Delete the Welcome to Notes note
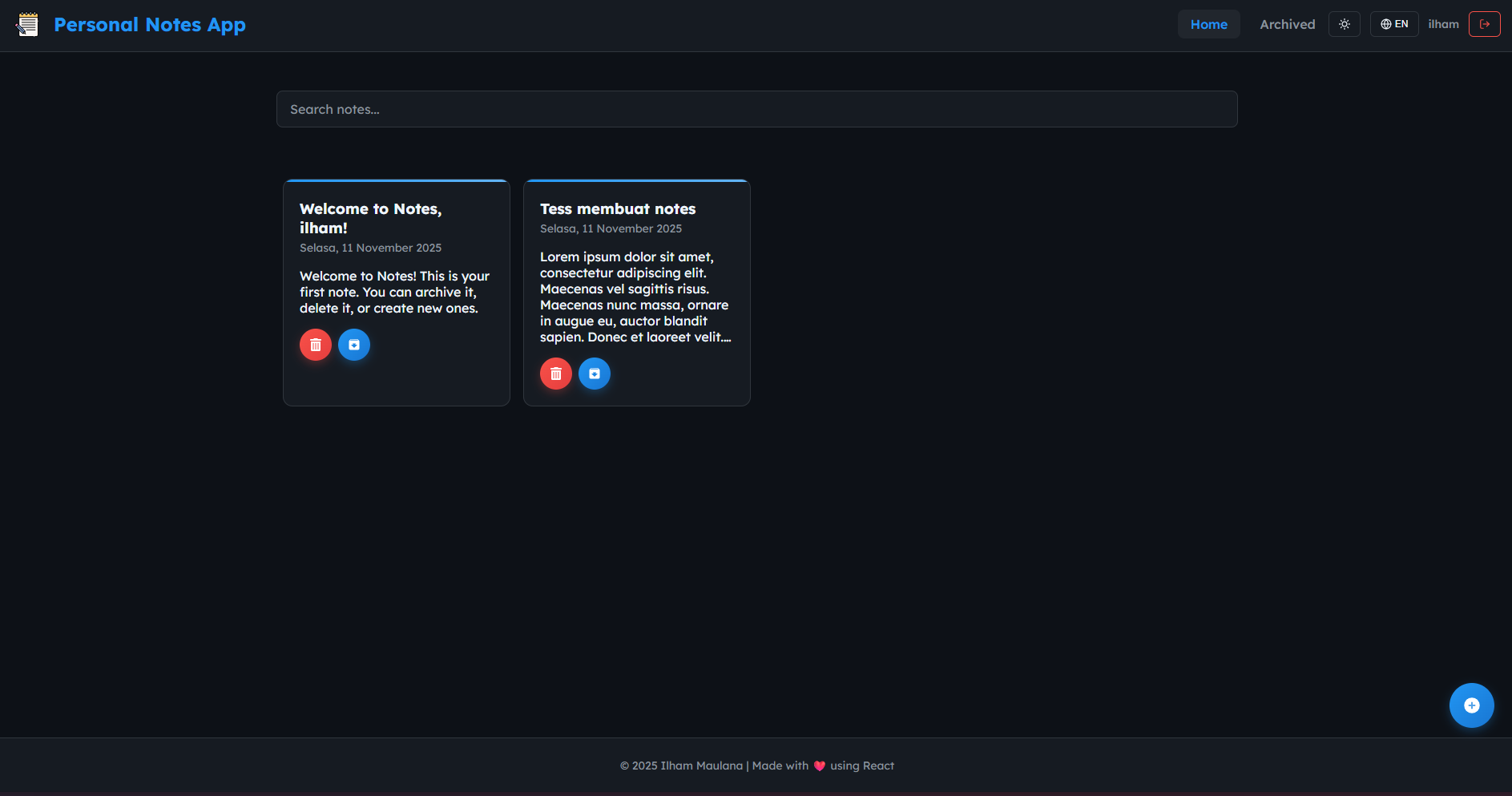Screen dimensions: 1512x796 [x=316, y=345]
